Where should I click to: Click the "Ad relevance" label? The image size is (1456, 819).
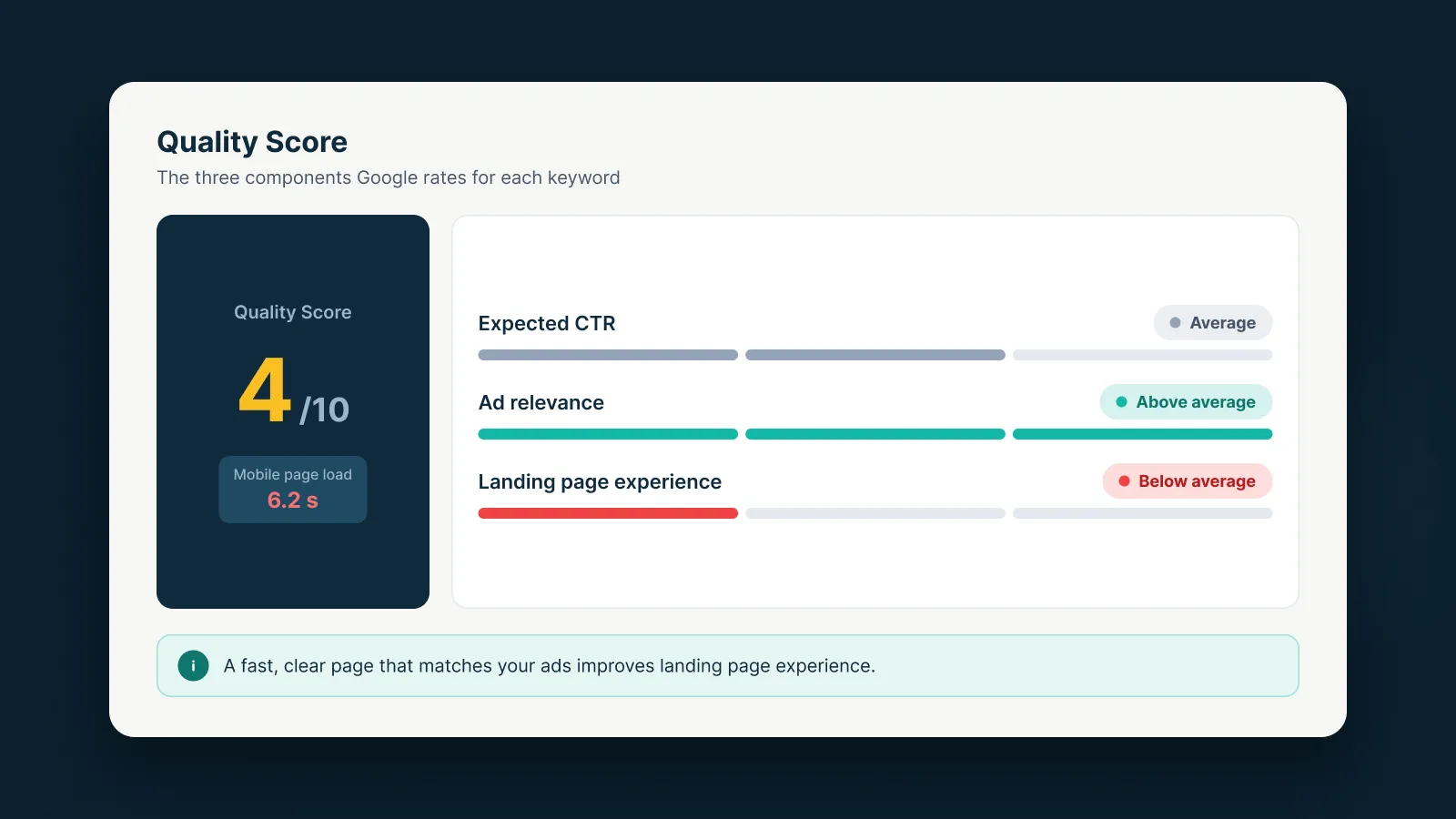tap(541, 402)
